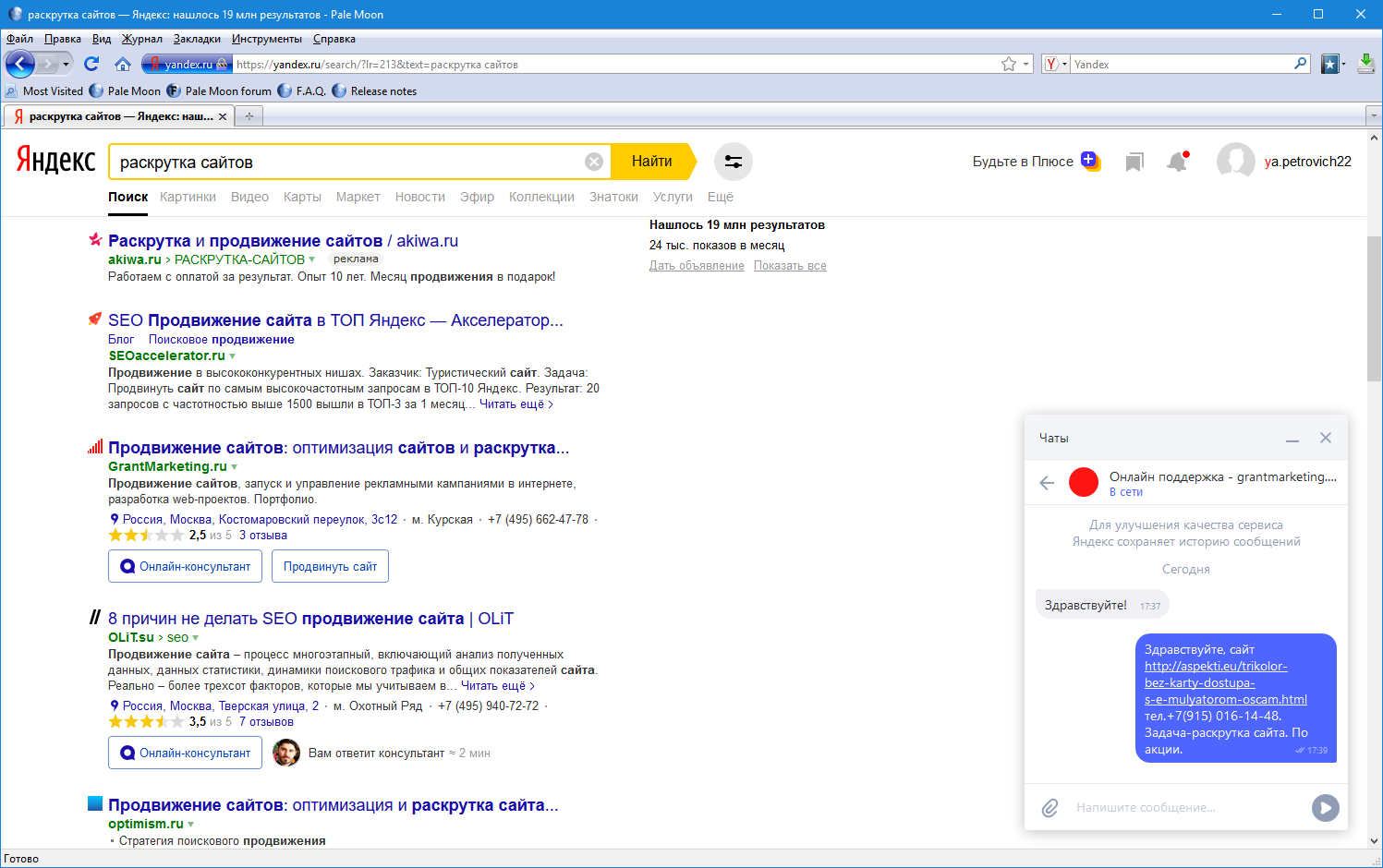Open the Читать ещё link in SEOaccelerator result
Viewport: 1383px width, 868px height.
516,404
